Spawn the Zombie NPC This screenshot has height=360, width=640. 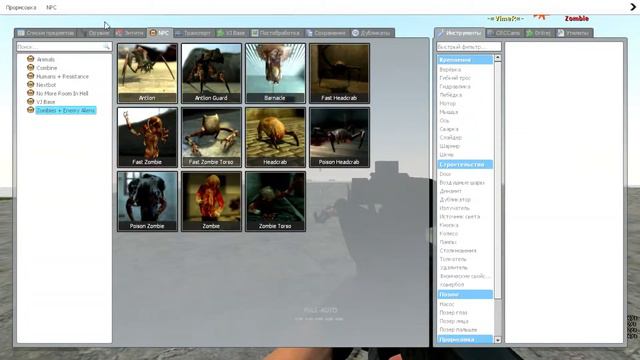pyautogui.click(x=211, y=201)
